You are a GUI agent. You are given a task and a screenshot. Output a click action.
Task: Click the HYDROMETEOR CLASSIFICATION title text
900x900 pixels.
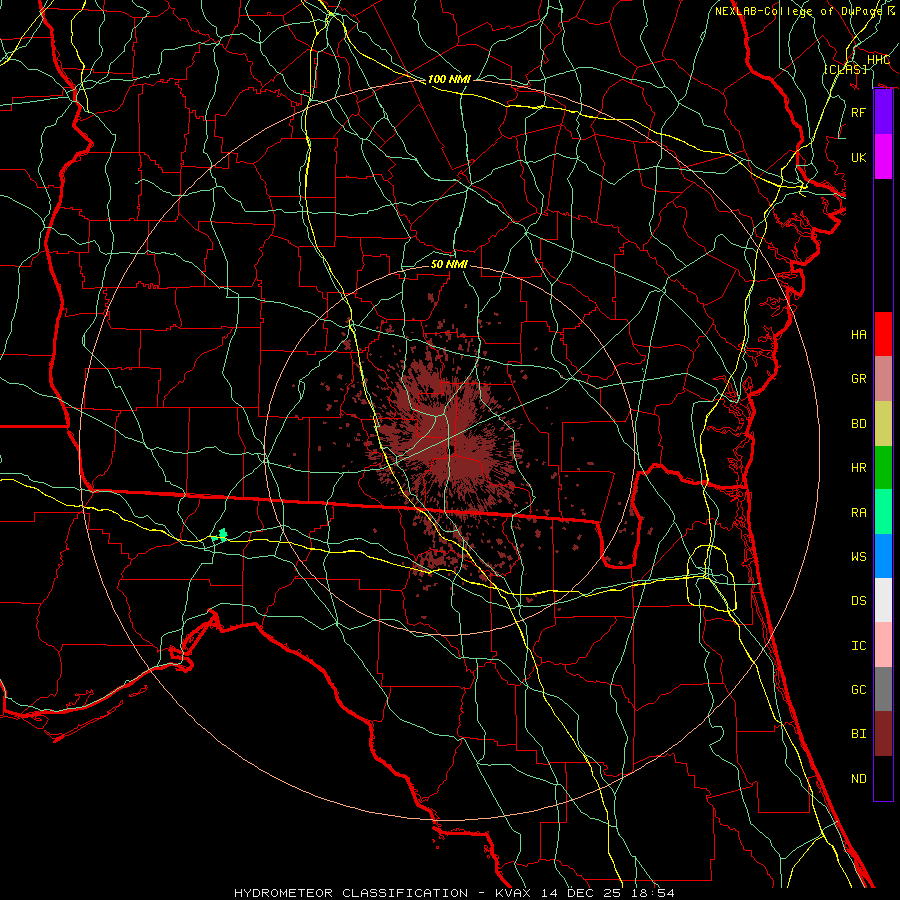pyautogui.click(x=351, y=893)
